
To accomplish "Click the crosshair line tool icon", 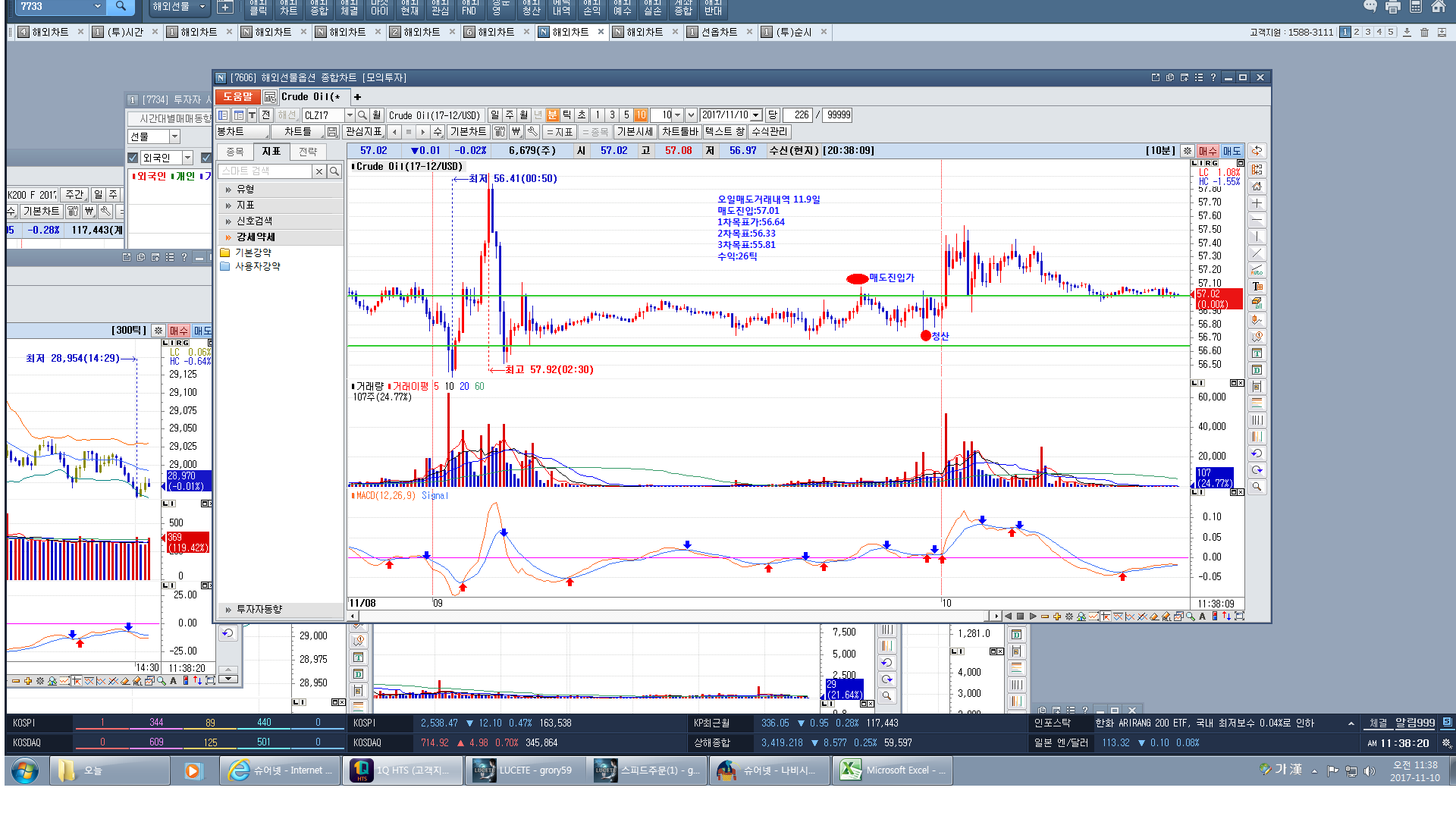I will pos(1257,203).
